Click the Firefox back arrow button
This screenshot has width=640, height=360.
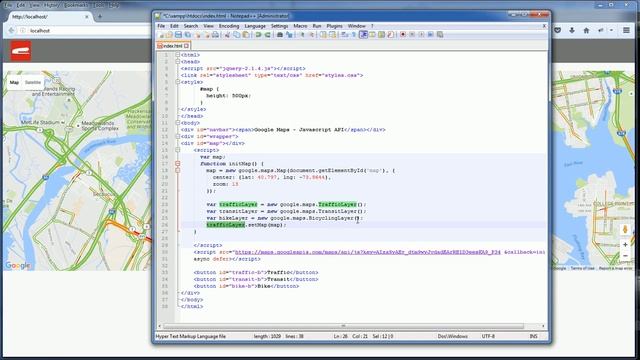click(x=11, y=31)
